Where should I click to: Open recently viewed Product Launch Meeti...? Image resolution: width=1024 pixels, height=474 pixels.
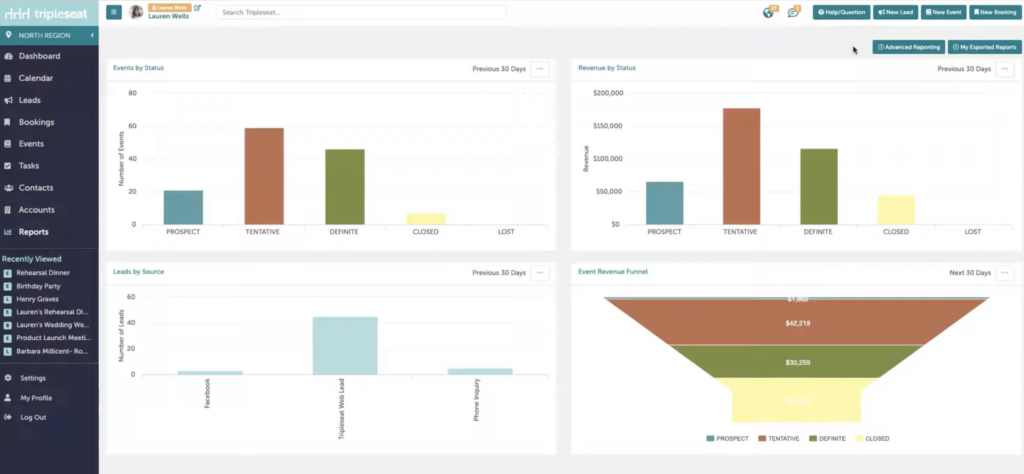point(53,338)
